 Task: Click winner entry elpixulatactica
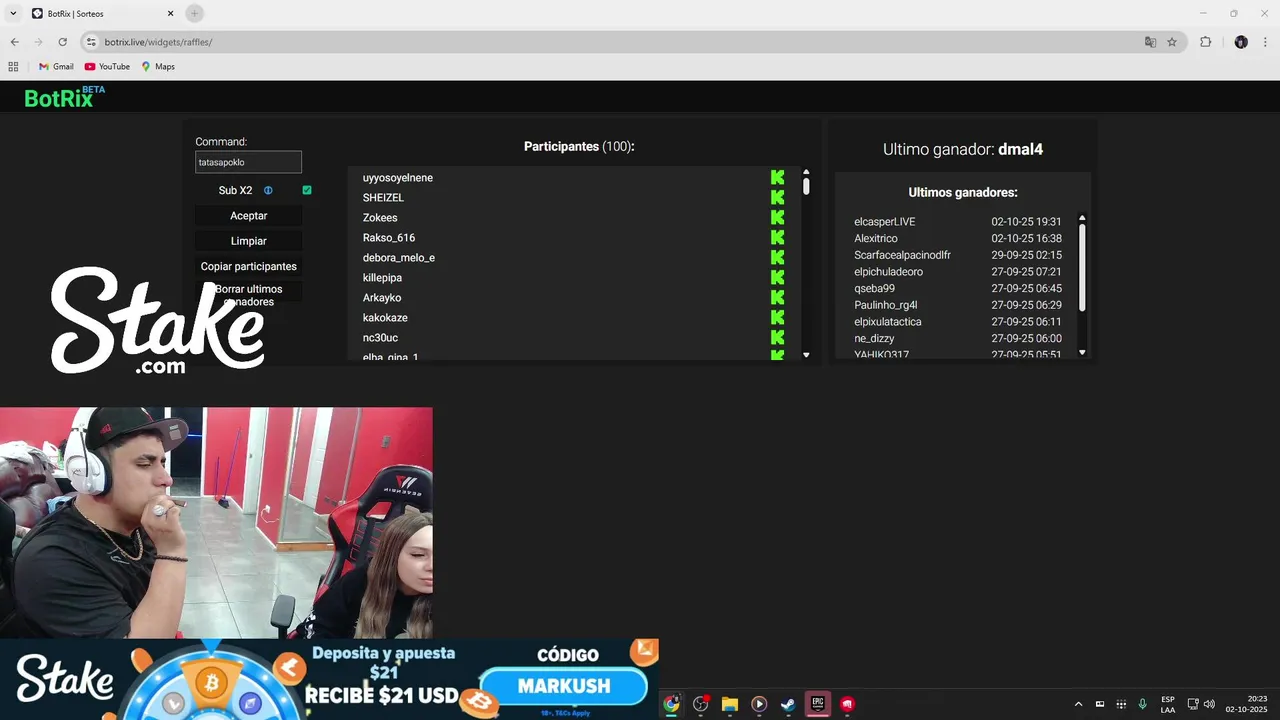[x=888, y=322]
